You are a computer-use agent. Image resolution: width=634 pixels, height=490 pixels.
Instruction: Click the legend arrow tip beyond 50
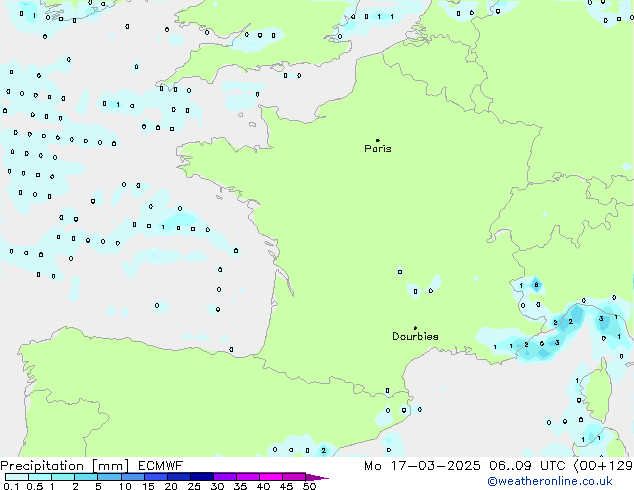pyautogui.click(x=319, y=478)
